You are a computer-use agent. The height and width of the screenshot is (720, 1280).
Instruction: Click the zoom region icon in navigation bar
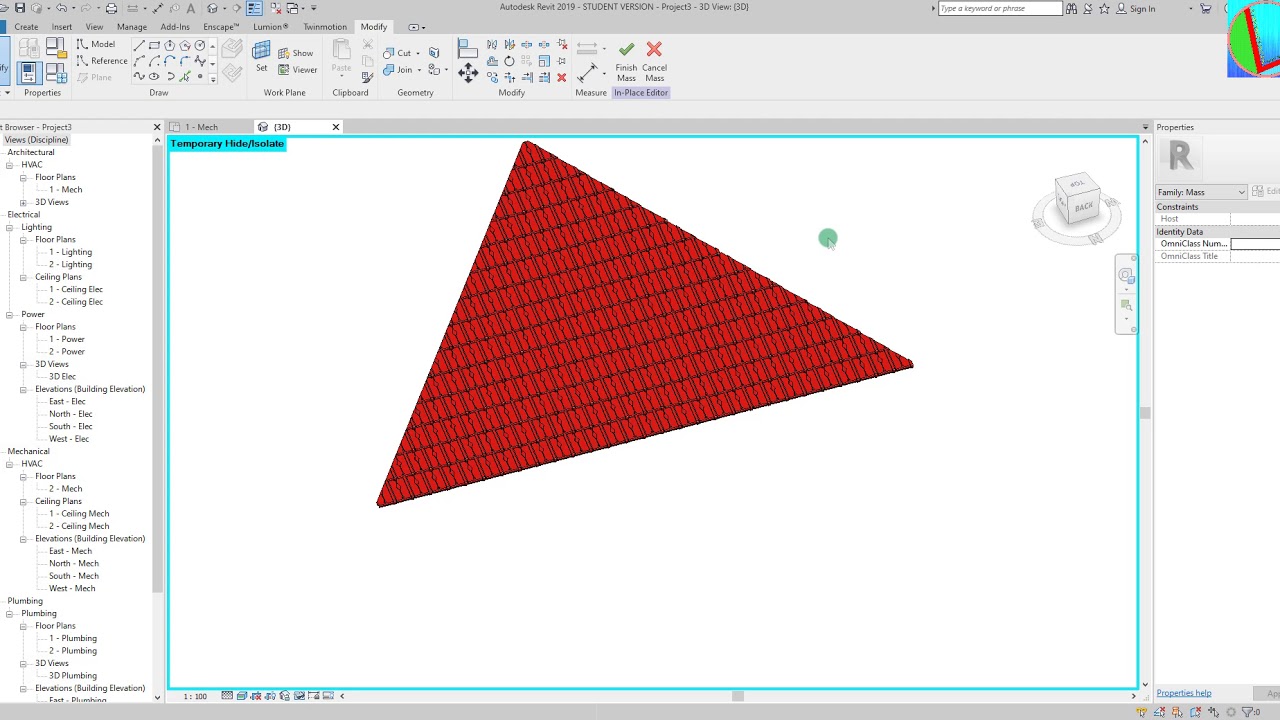[1127, 306]
